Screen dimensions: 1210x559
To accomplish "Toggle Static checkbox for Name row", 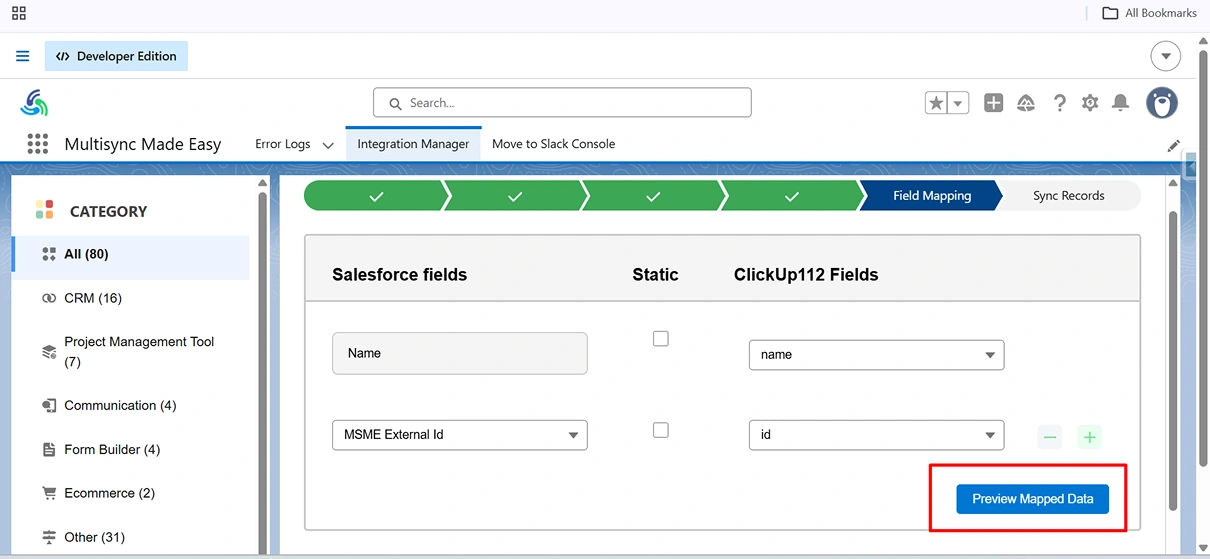I will pyautogui.click(x=660, y=339).
